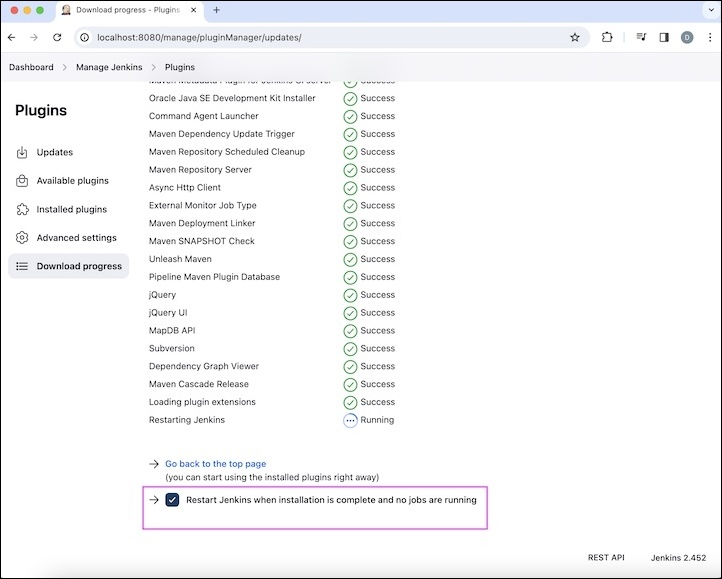
Task: Open the Chrome three-dot menu
Action: click(x=708, y=37)
